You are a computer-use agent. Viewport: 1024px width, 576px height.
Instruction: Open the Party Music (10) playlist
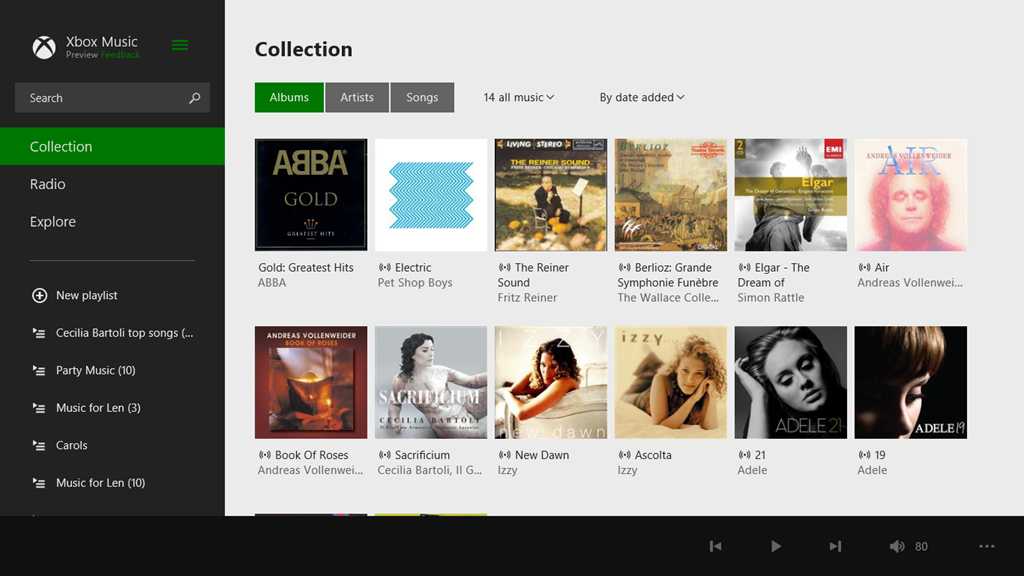pyautogui.click(x=95, y=370)
